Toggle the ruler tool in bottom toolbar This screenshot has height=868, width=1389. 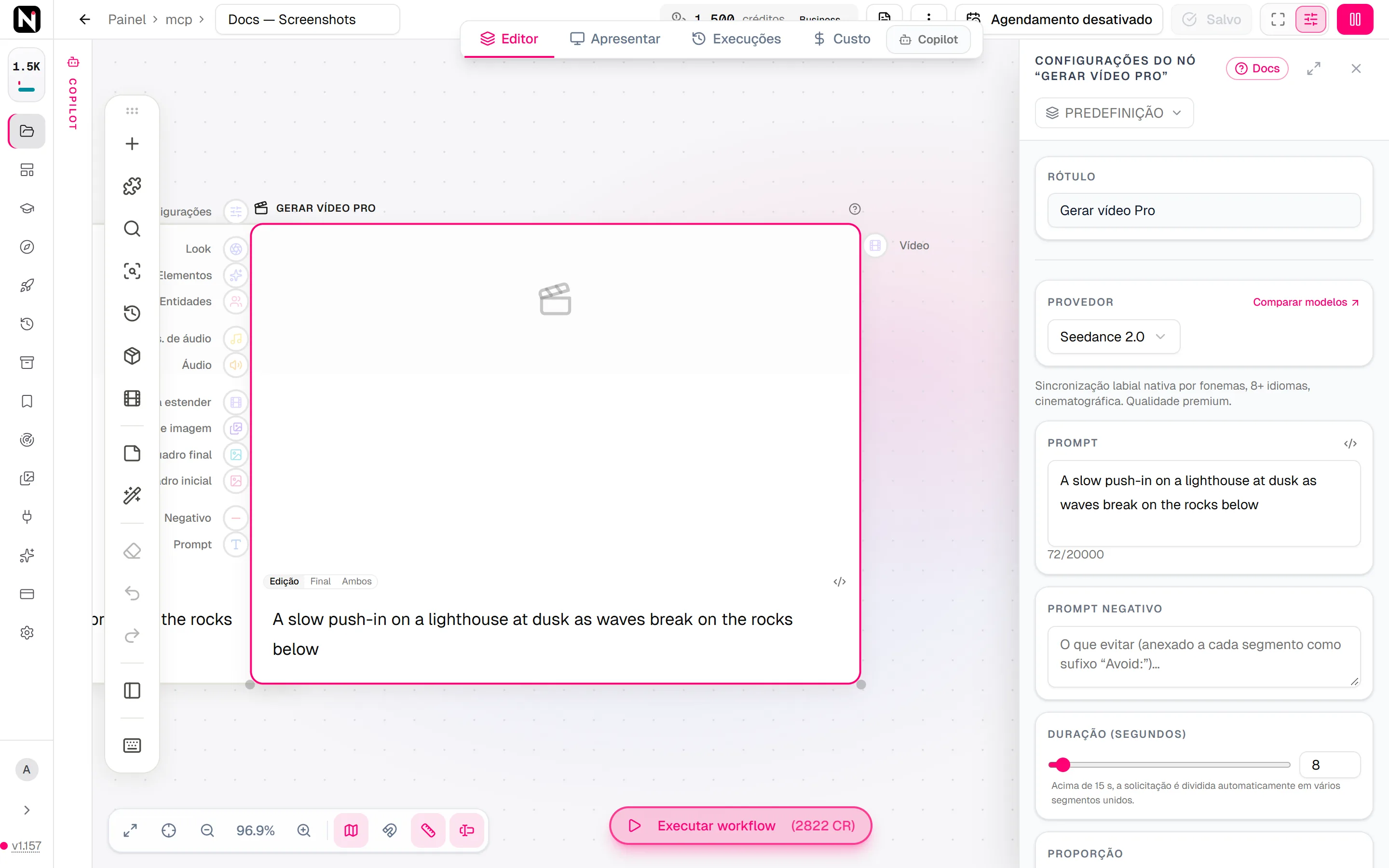click(x=428, y=830)
